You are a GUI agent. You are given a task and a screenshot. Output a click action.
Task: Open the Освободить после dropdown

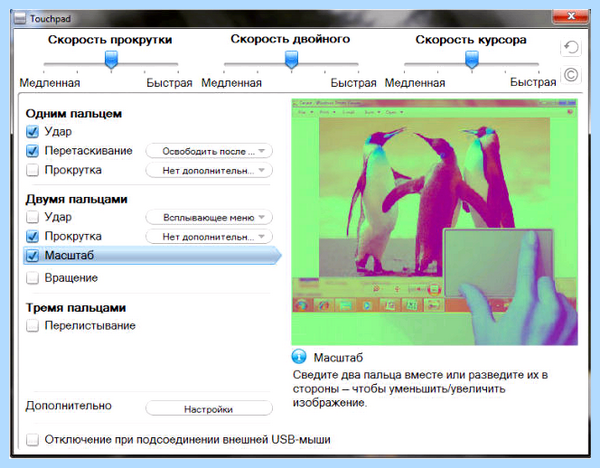click(x=209, y=151)
